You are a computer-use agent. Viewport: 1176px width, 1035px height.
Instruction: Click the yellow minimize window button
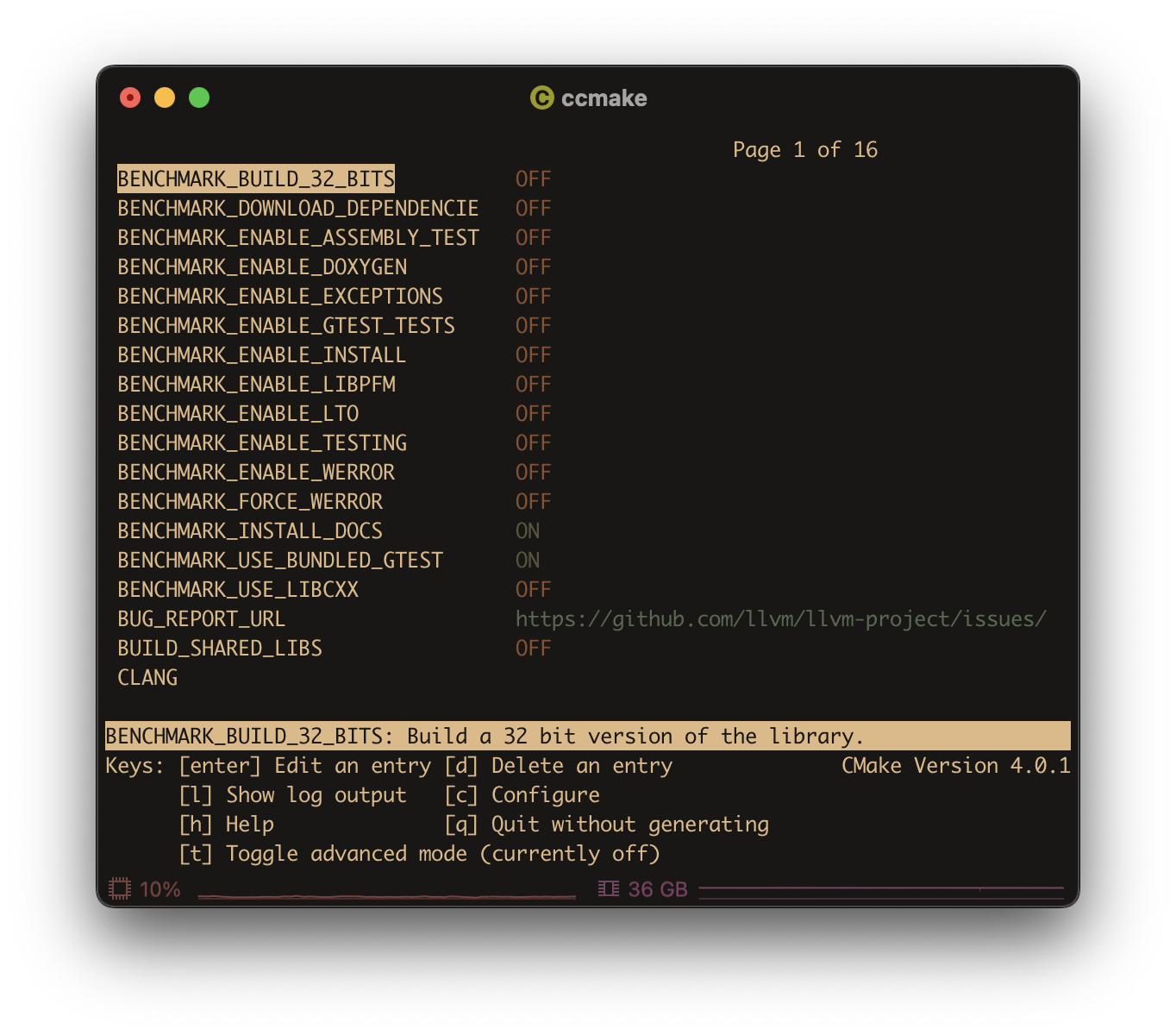pyautogui.click(x=165, y=97)
